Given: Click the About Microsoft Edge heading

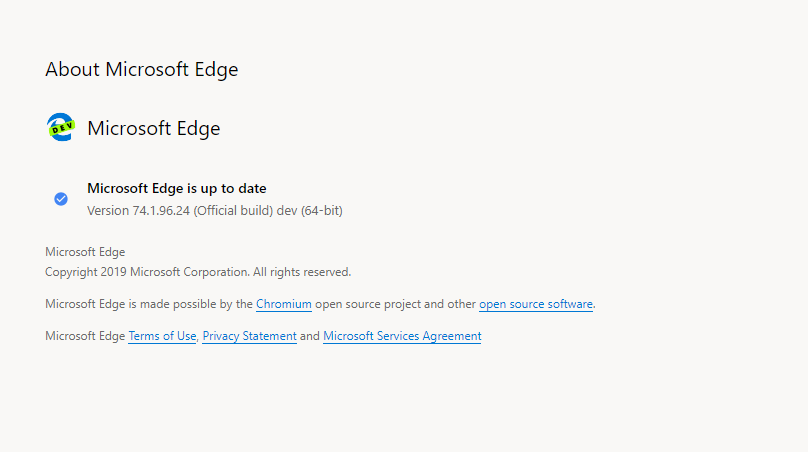Looking at the screenshot, I should (x=142, y=70).
